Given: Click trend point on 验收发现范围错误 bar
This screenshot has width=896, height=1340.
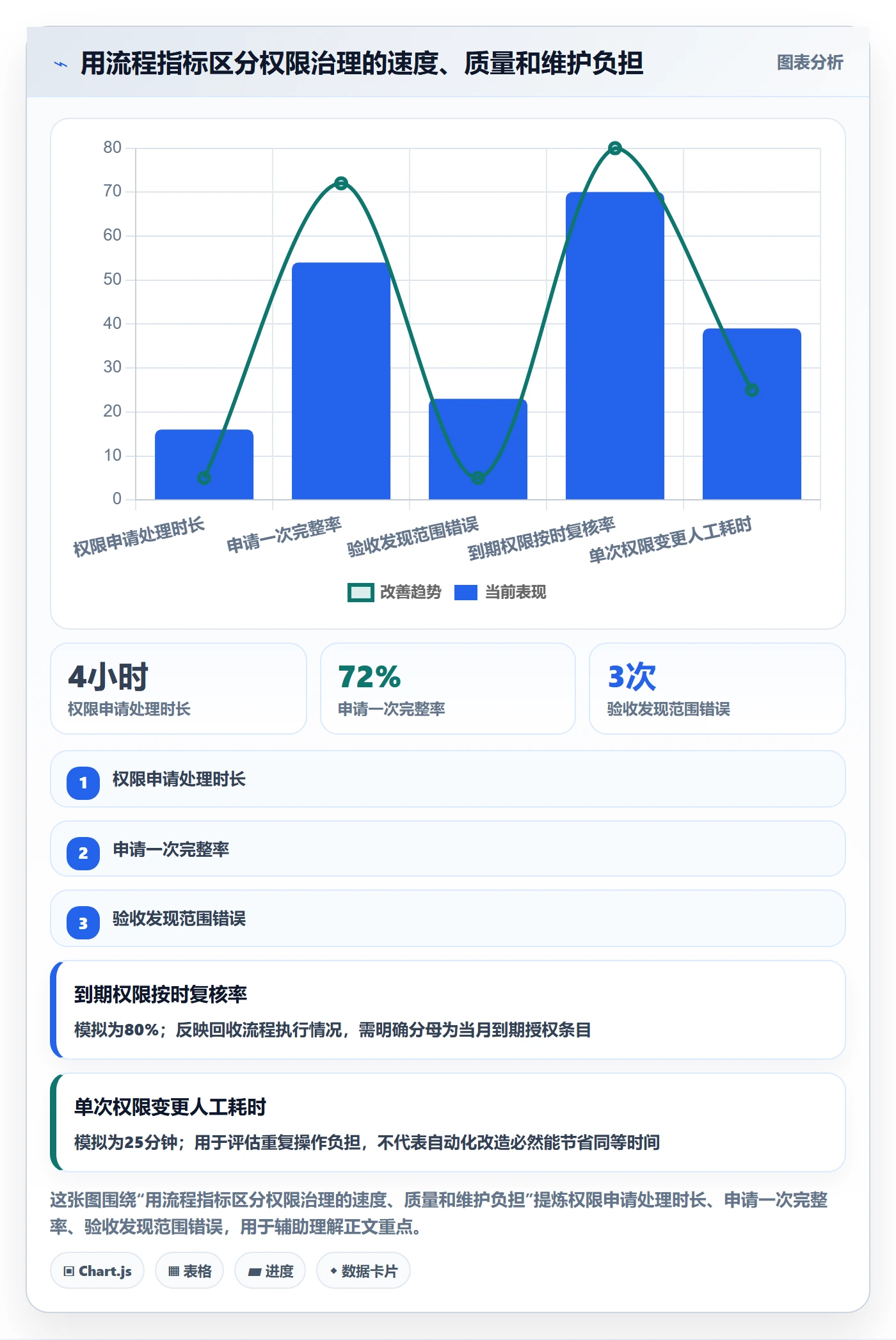Looking at the screenshot, I should [478, 477].
